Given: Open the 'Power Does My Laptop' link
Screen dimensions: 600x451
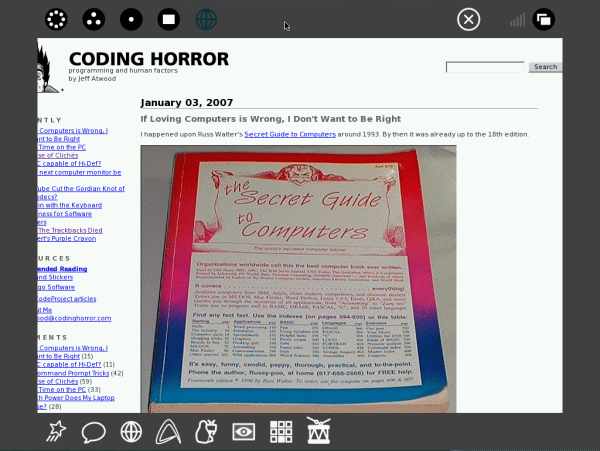Looking at the screenshot, I should (x=76, y=398).
